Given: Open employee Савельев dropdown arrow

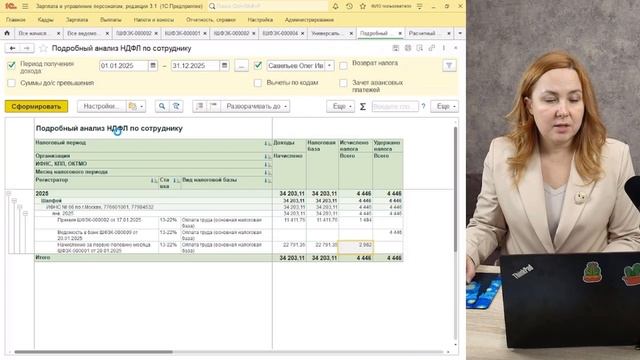Looking at the screenshot, I should pyautogui.click(x=330, y=66).
